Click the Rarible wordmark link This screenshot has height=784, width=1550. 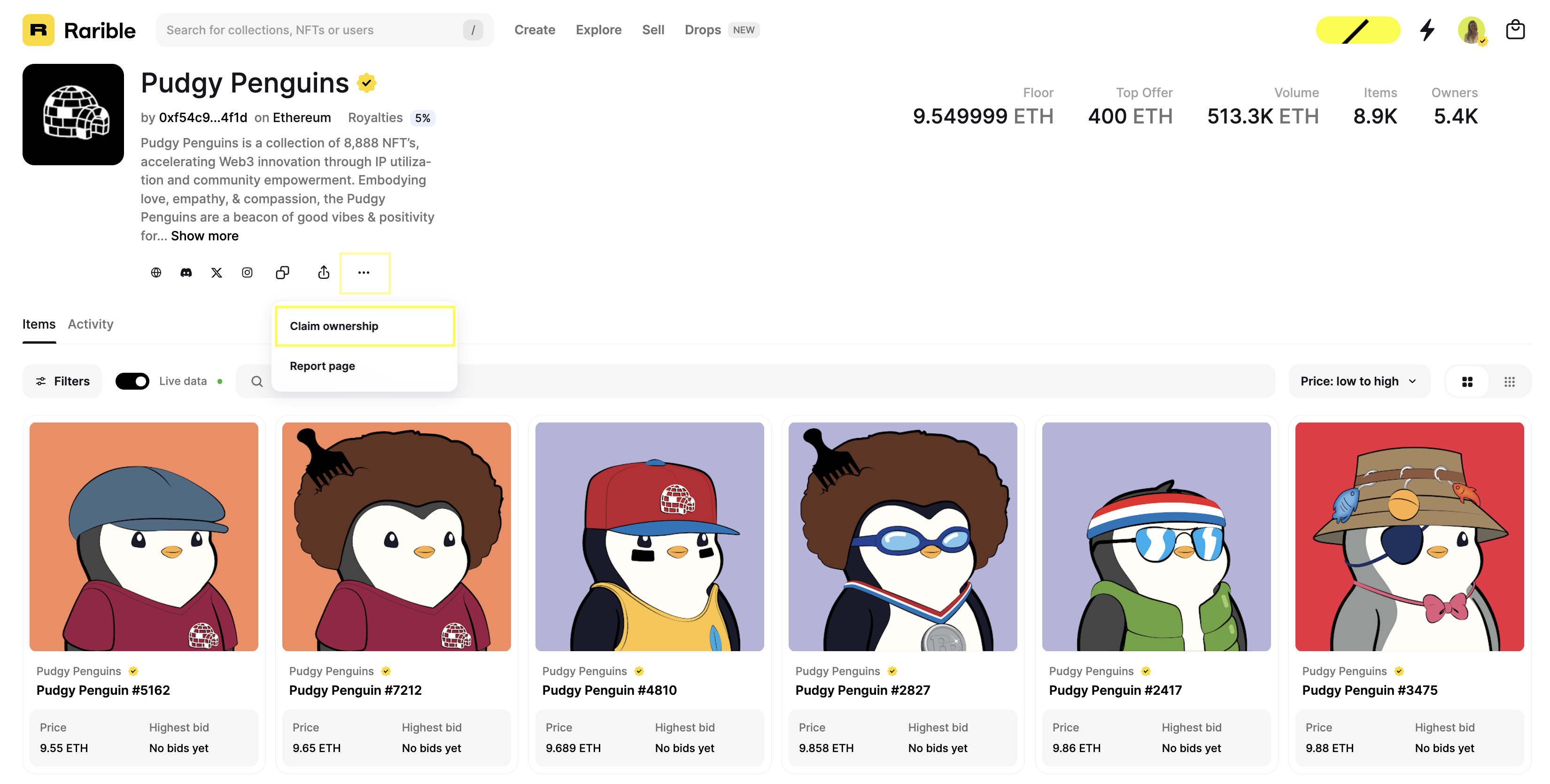coord(100,30)
